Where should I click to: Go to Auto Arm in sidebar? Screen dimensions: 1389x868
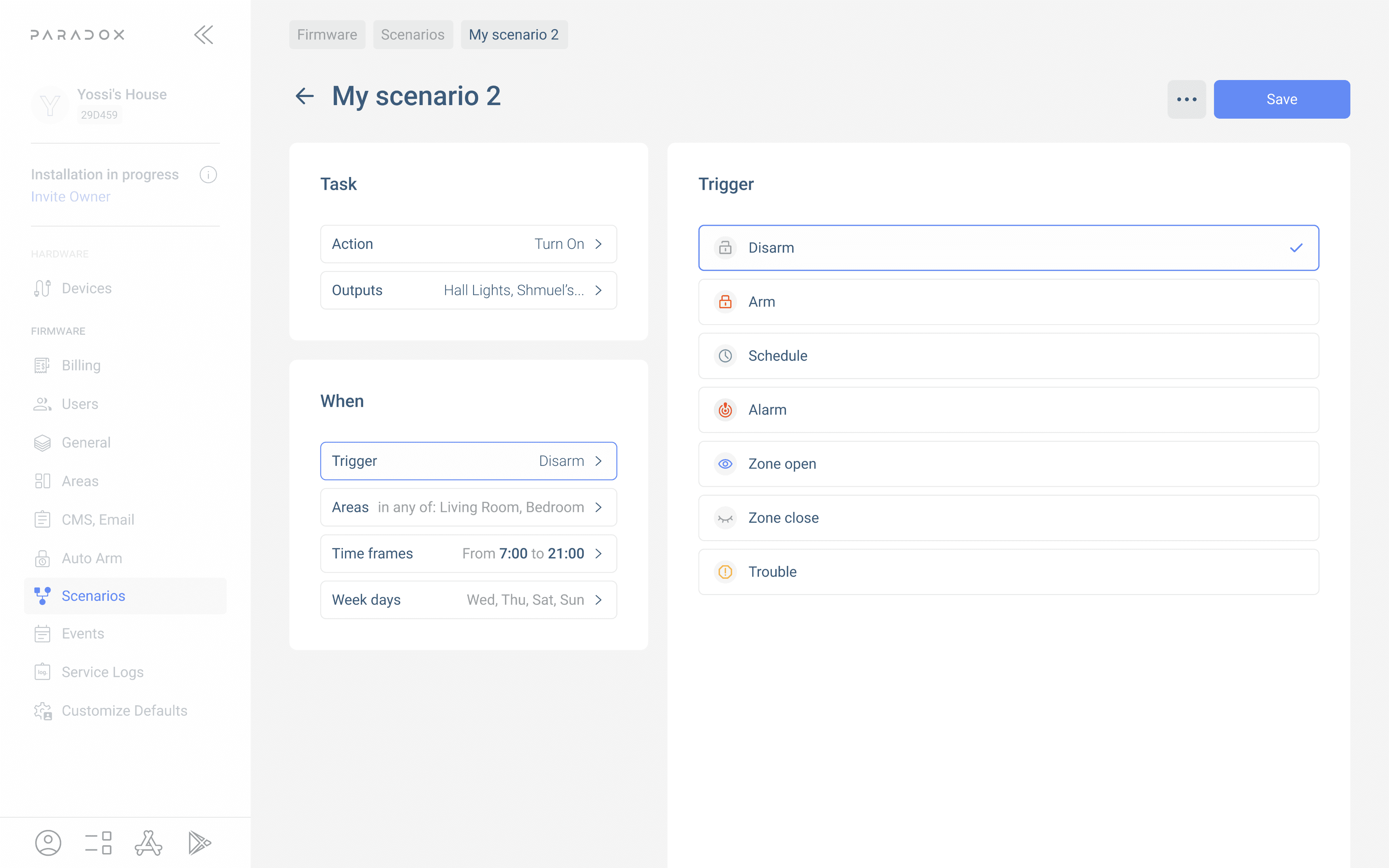[92, 558]
